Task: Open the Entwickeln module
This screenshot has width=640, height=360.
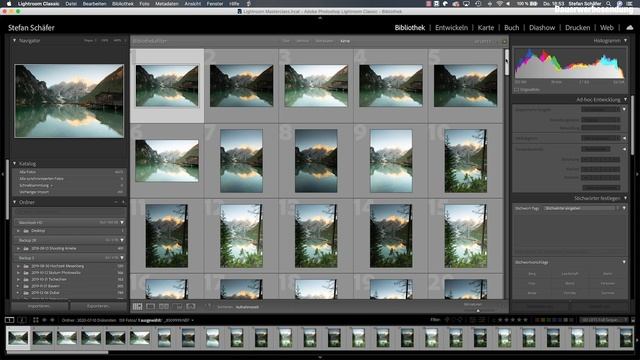Action: pos(451,28)
